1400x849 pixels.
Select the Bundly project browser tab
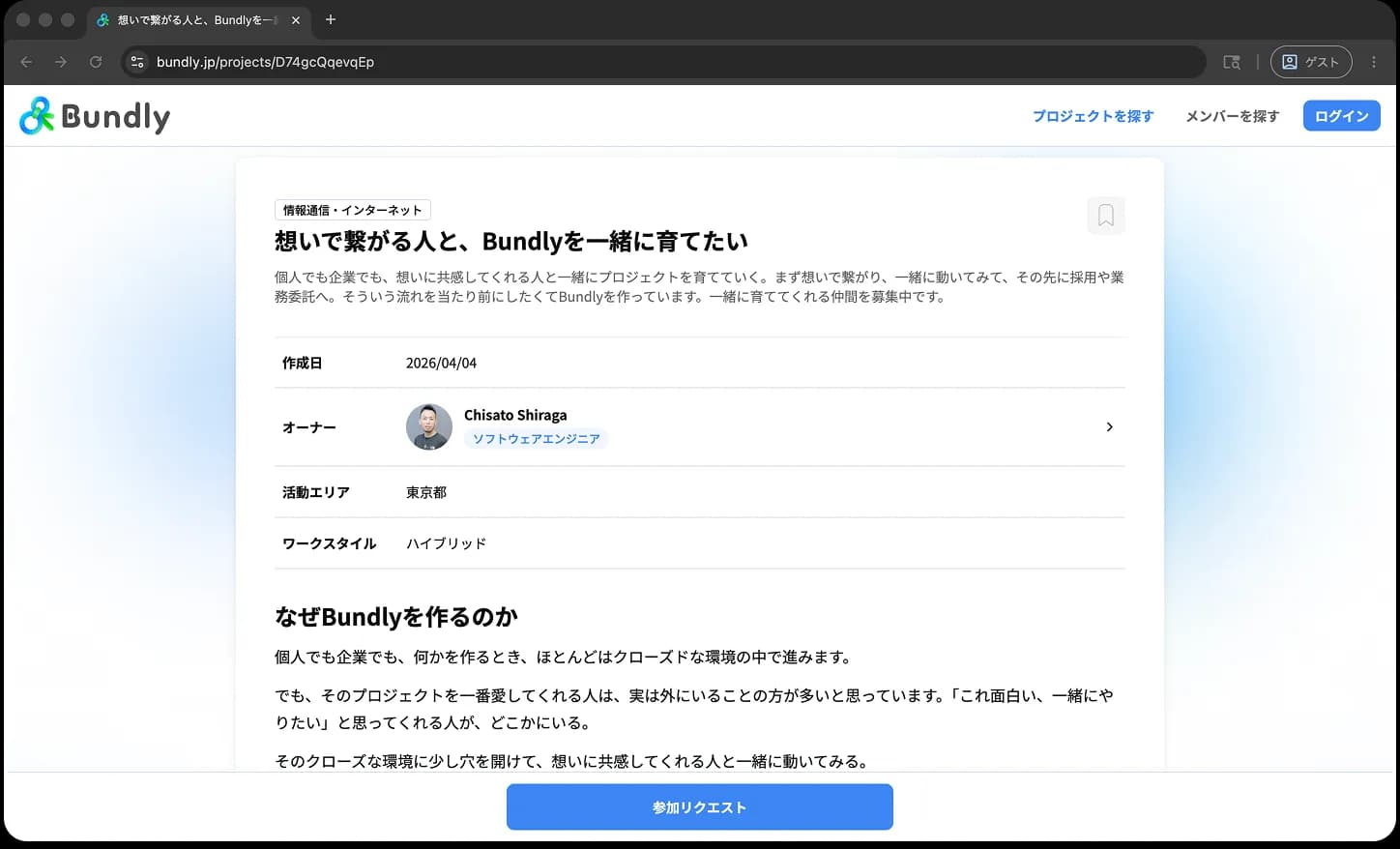(198, 19)
